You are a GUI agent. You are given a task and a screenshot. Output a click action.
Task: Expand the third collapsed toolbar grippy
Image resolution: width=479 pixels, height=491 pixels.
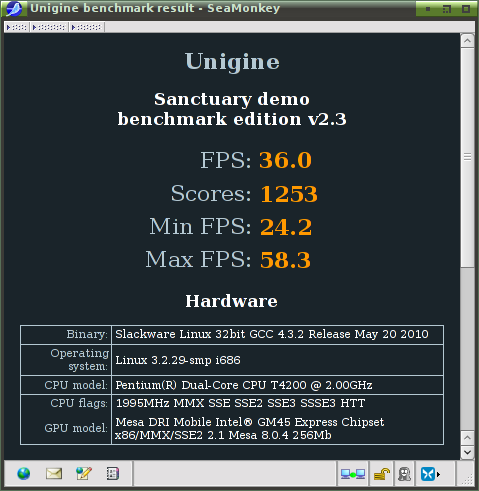coord(87,27)
